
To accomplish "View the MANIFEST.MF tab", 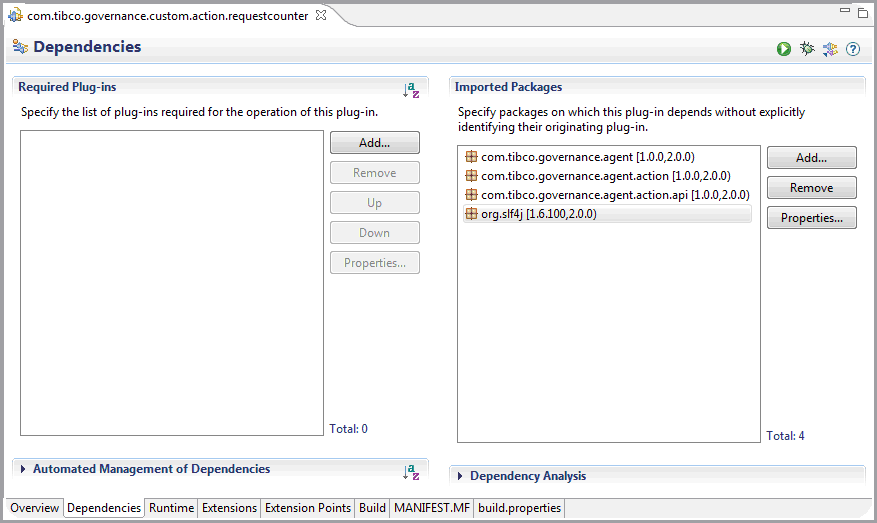I will pos(432,508).
